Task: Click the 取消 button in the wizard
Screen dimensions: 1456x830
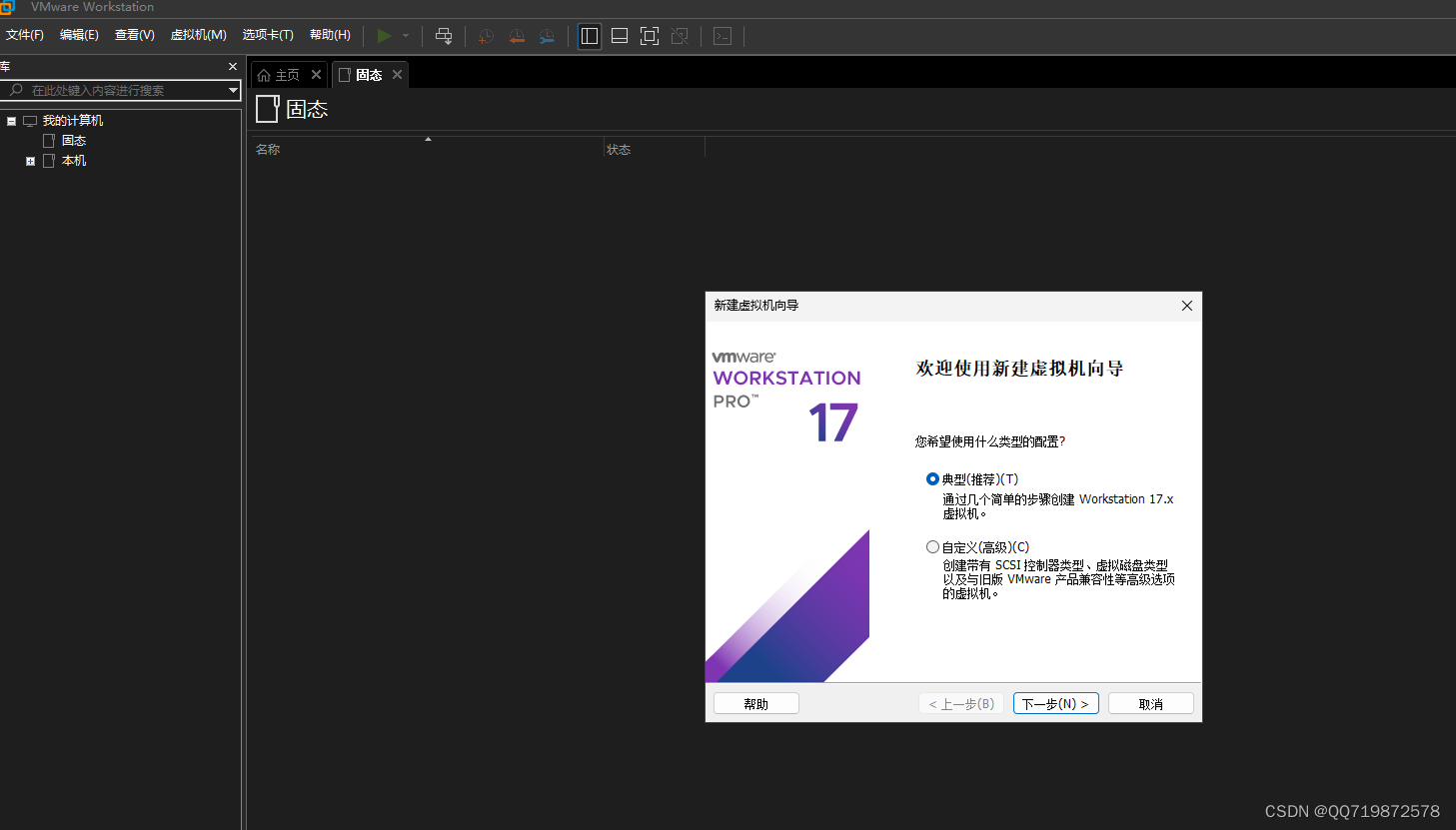Action: 1151,704
